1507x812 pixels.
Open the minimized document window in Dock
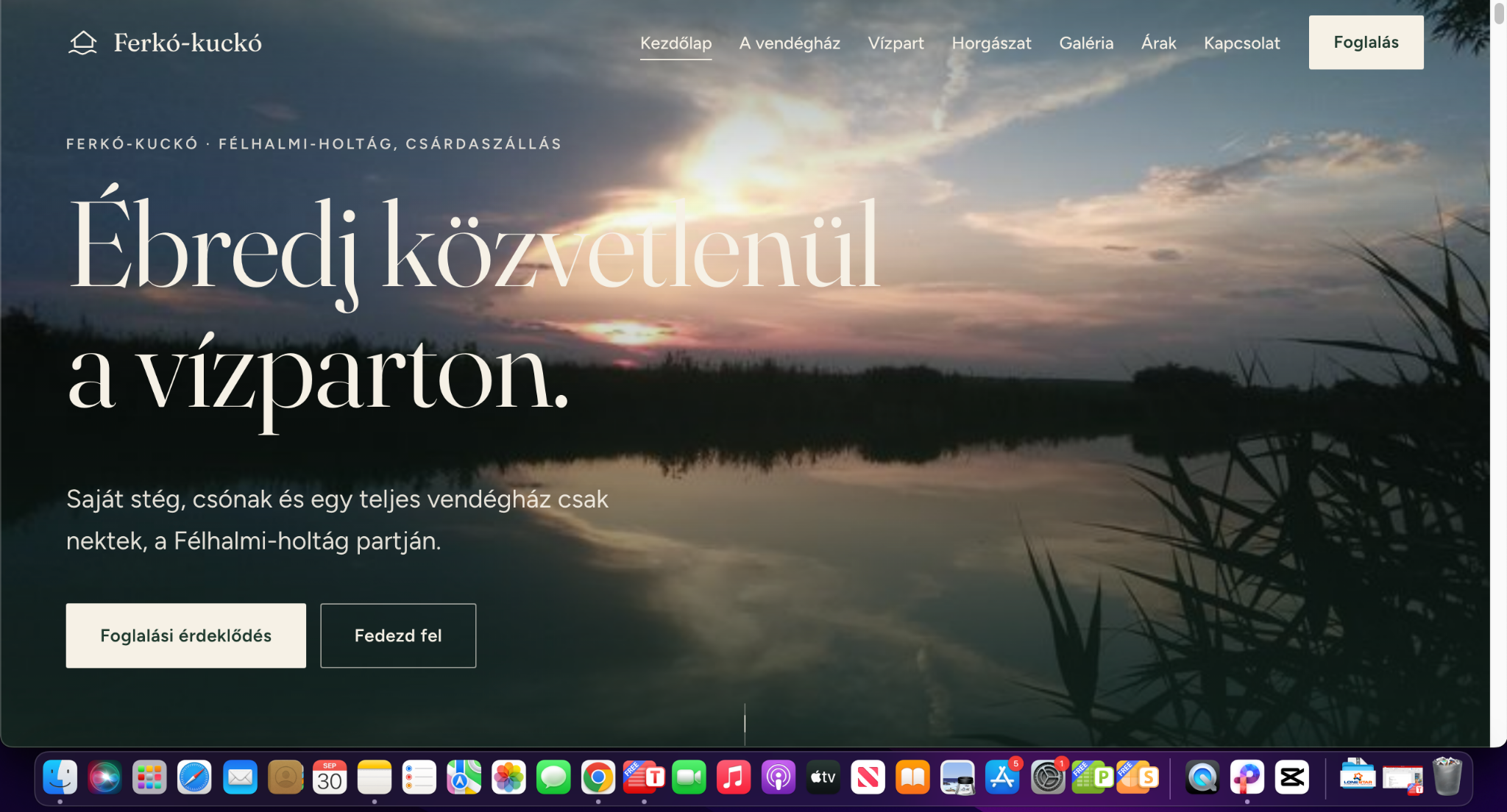(x=1403, y=779)
